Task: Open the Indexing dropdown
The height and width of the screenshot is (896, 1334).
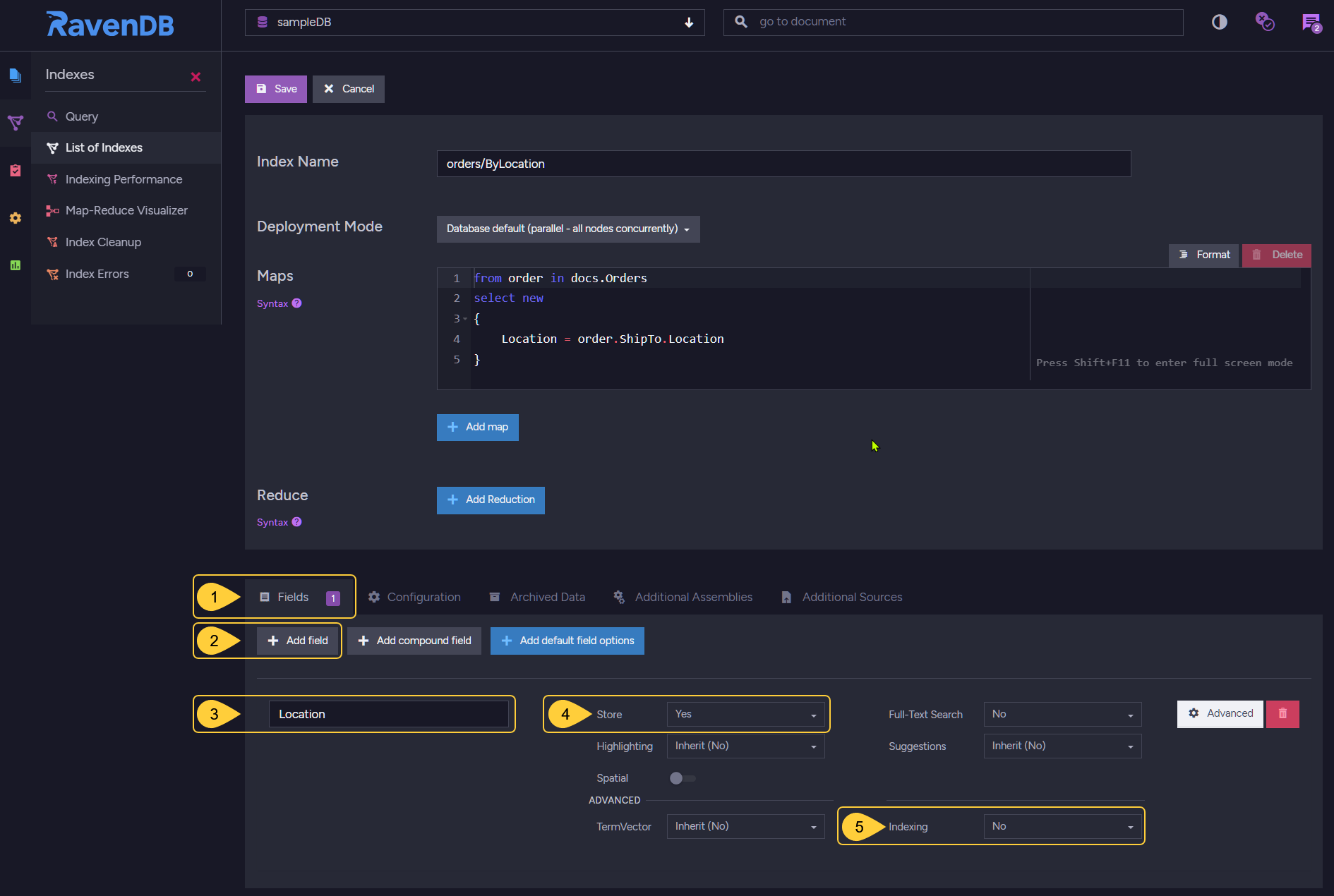Action: 1062,827
